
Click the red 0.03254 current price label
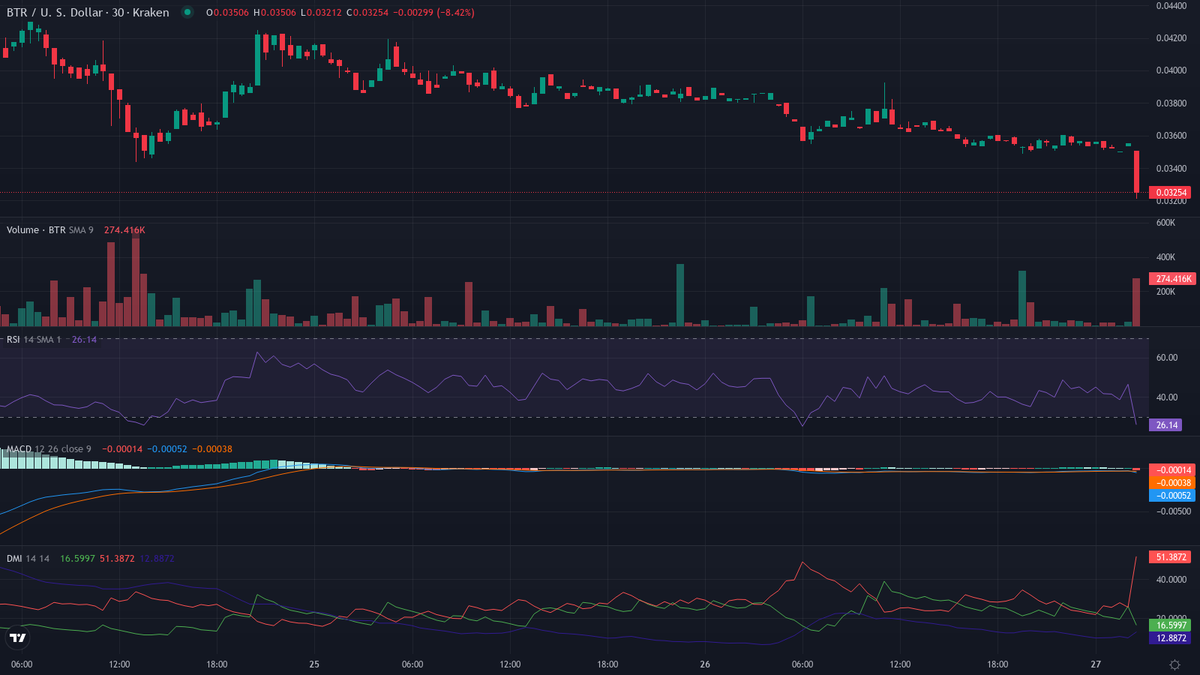coord(1172,192)
